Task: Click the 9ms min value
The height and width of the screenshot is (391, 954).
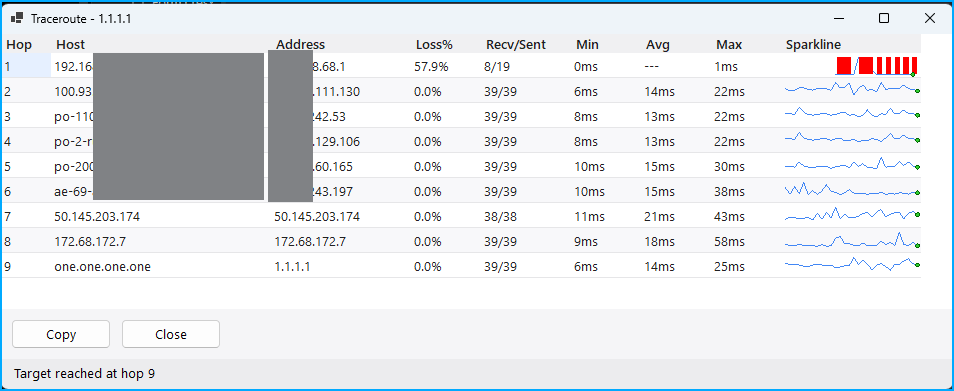Action: coord(586,241)
